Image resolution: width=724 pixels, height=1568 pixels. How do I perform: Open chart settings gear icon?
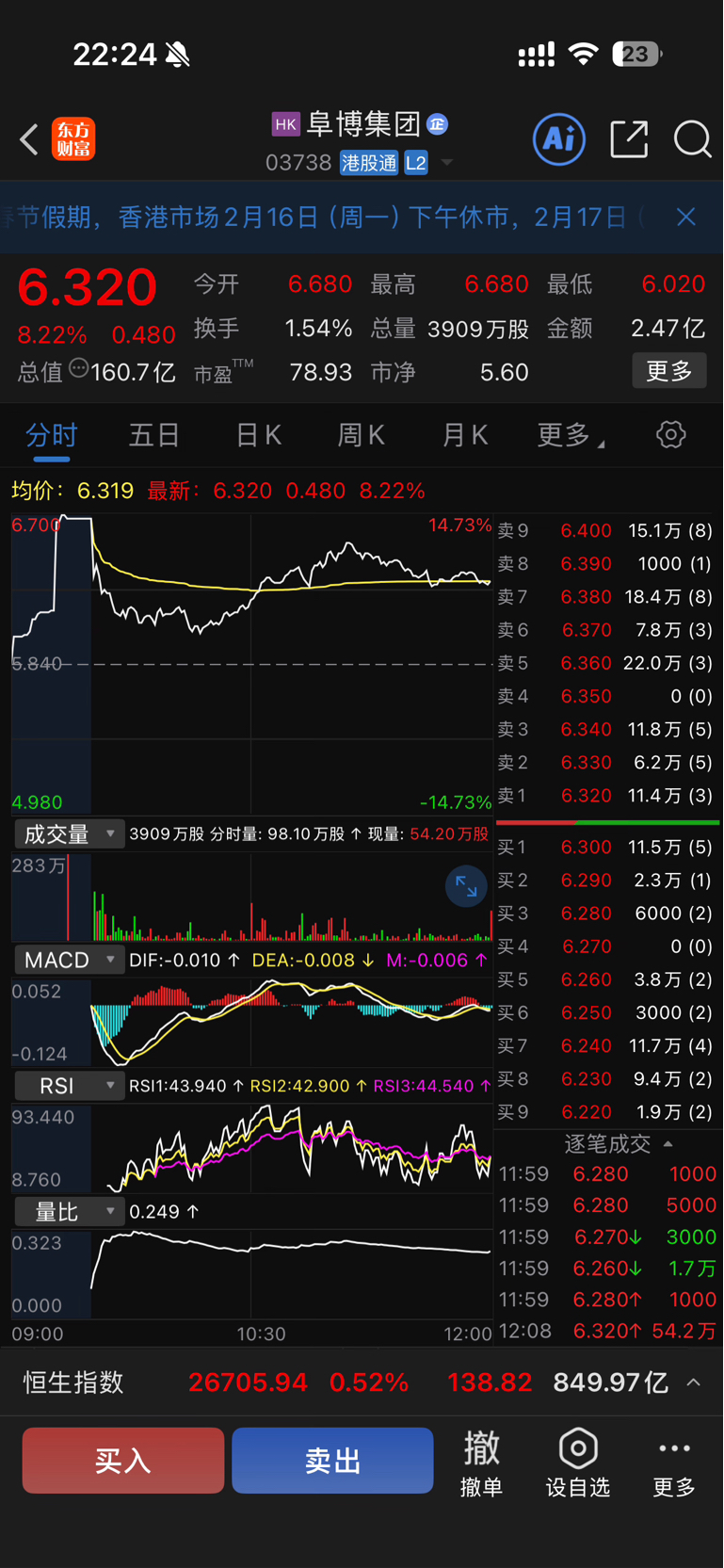670,434
